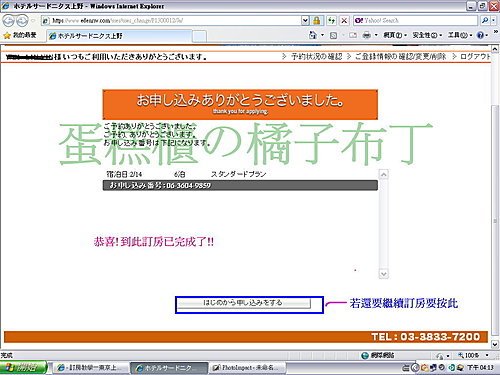Click the magnifier search icon beside Yahoo box
Image resolution: width=500 pixels, height=375 pixels.
pos(485,21)
